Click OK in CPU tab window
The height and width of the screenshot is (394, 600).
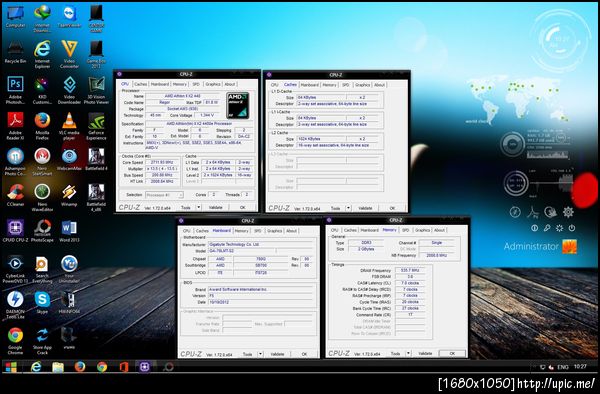242,207
